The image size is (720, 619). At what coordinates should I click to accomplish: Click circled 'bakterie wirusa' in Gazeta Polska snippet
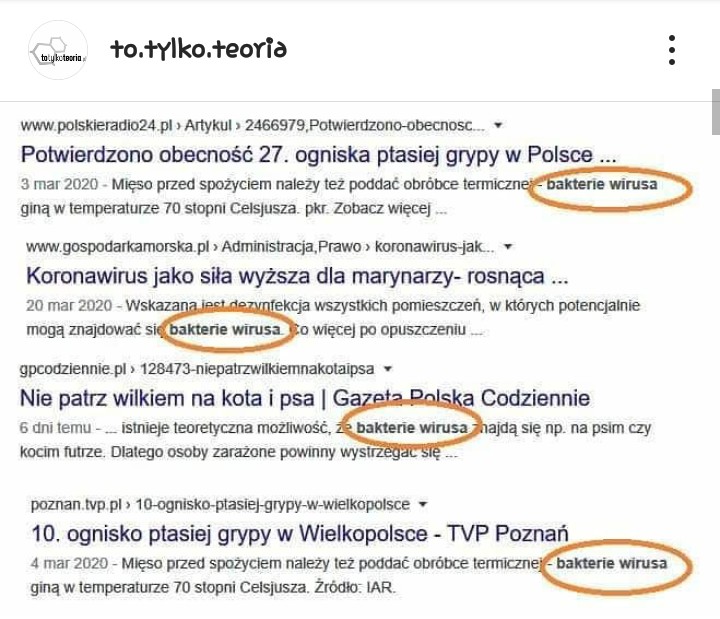pyautogui.click(x=412, y=428)
